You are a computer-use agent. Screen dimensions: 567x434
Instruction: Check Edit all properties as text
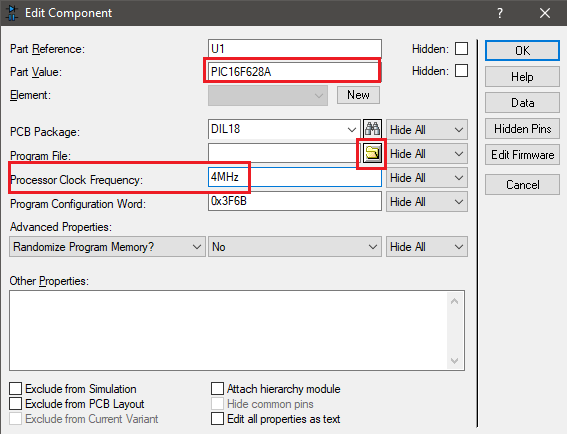(217, 419)
